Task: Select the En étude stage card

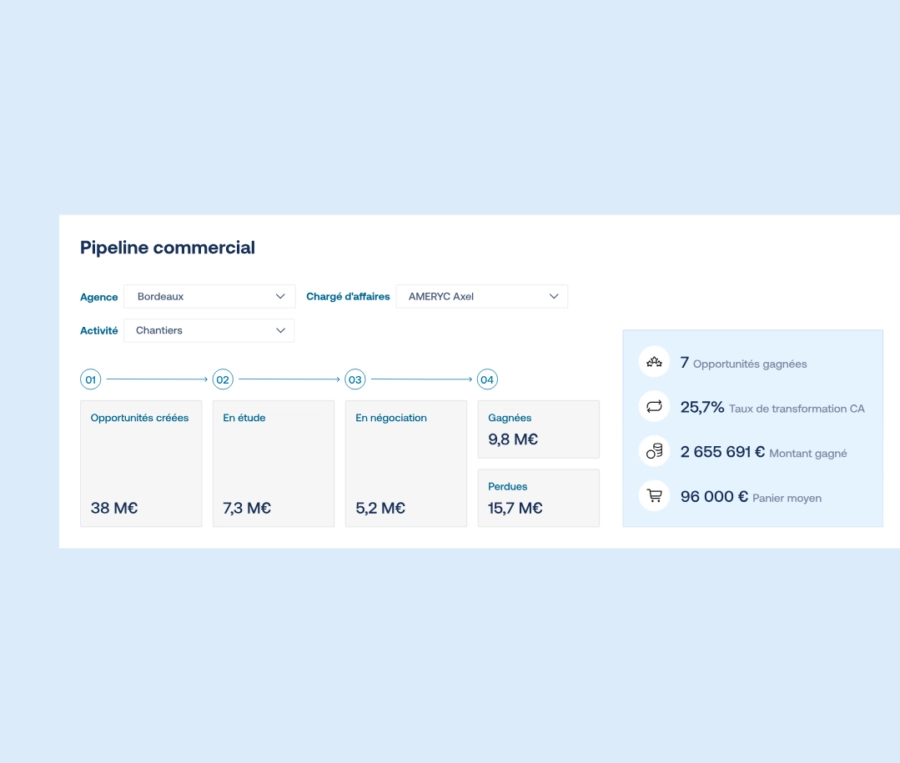Action: (273, 462)
